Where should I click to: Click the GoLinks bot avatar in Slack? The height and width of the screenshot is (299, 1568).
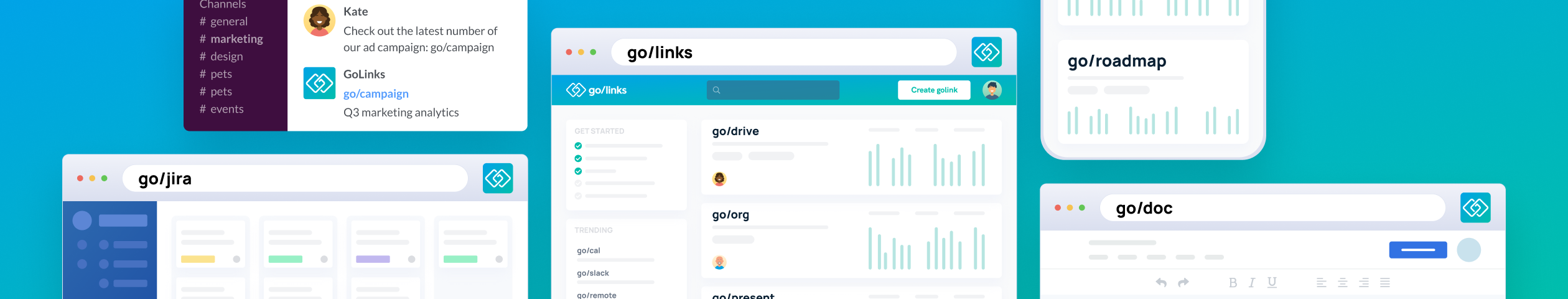coord(319,83)
